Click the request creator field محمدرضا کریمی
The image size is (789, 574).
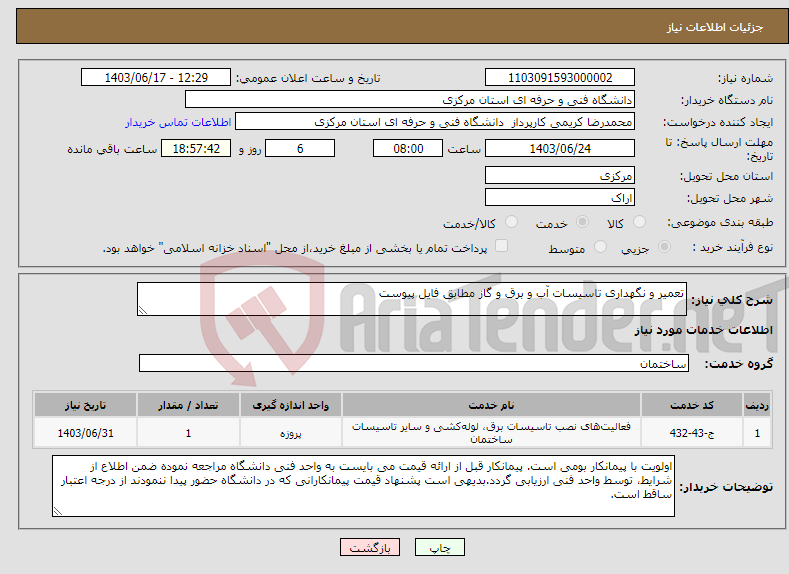pyautogui.click(x=435, y=122)
